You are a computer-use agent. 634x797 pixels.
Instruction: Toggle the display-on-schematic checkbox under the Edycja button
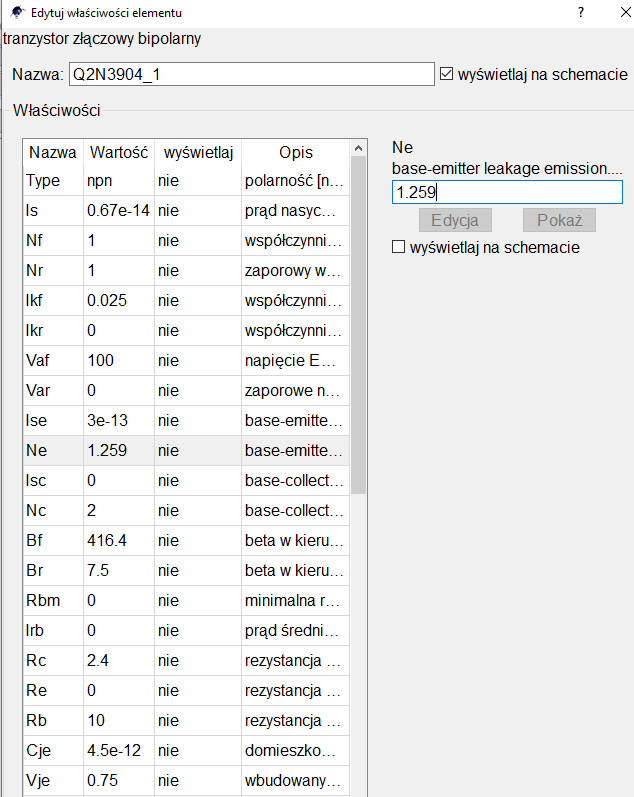click(x=399, y=247)
